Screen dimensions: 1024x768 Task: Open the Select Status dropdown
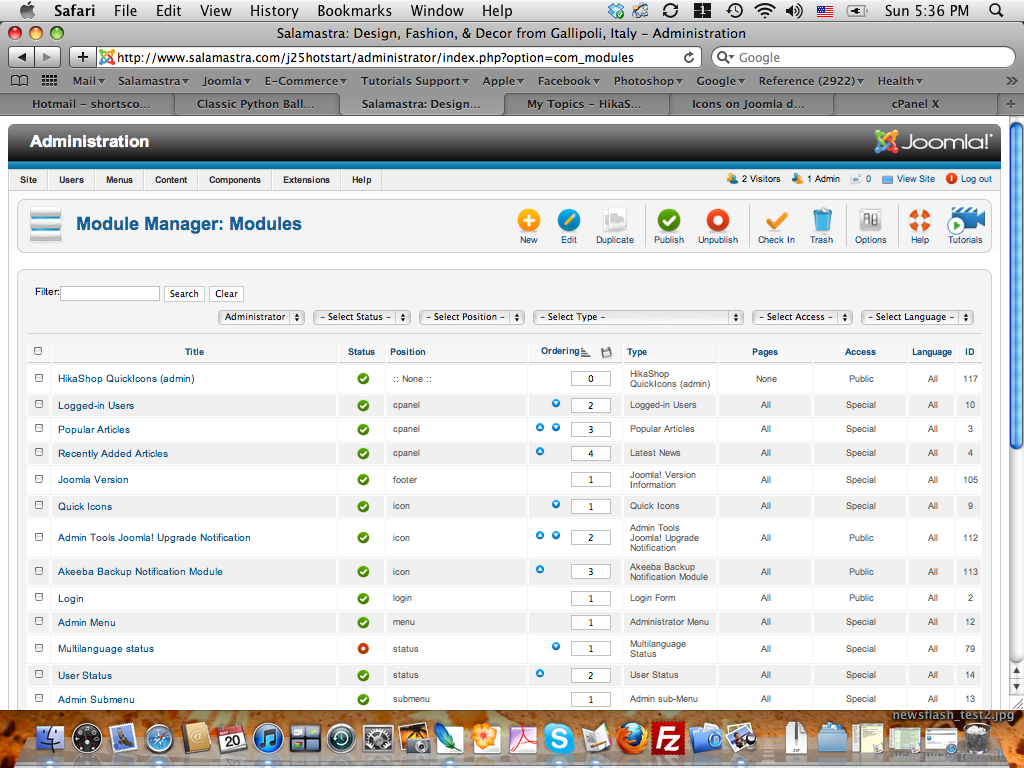tap(362, 317)
